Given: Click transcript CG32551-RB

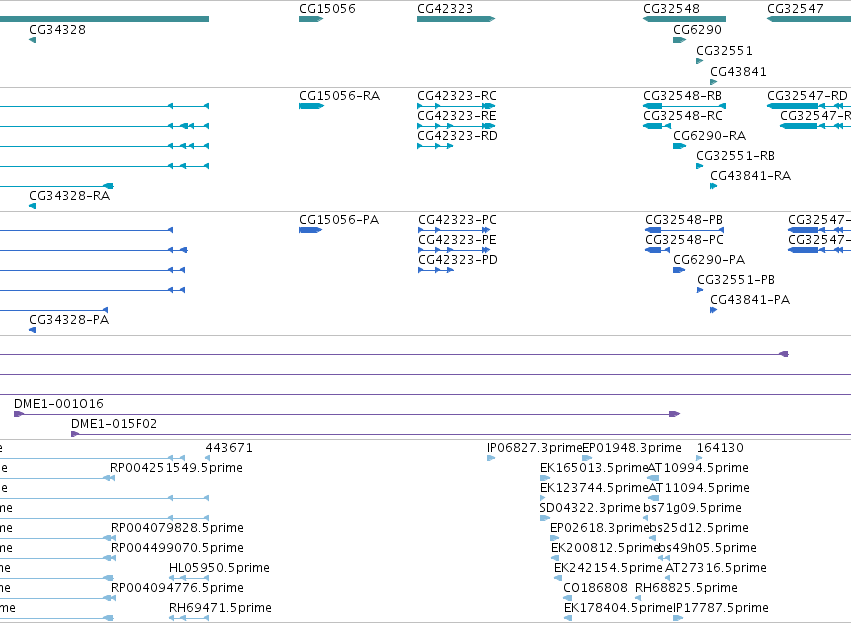Looking at the screenshot, I should [x=735, y=156].
